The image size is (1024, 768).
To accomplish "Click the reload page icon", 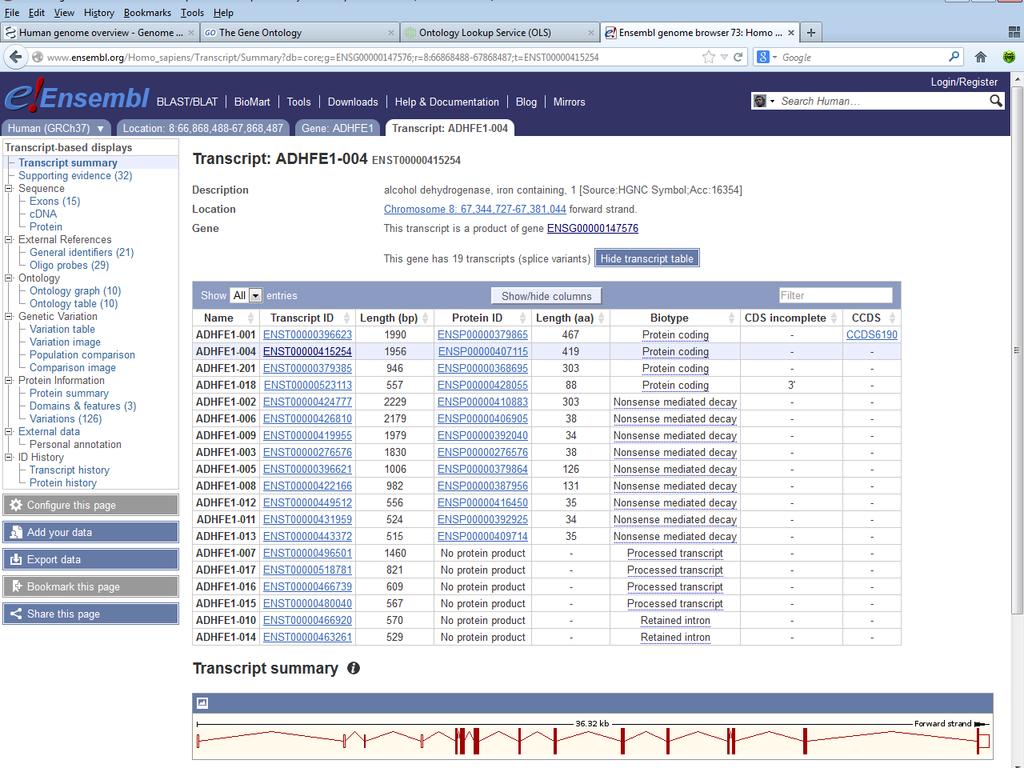I will pyautogui.click(x=738, y=57).
